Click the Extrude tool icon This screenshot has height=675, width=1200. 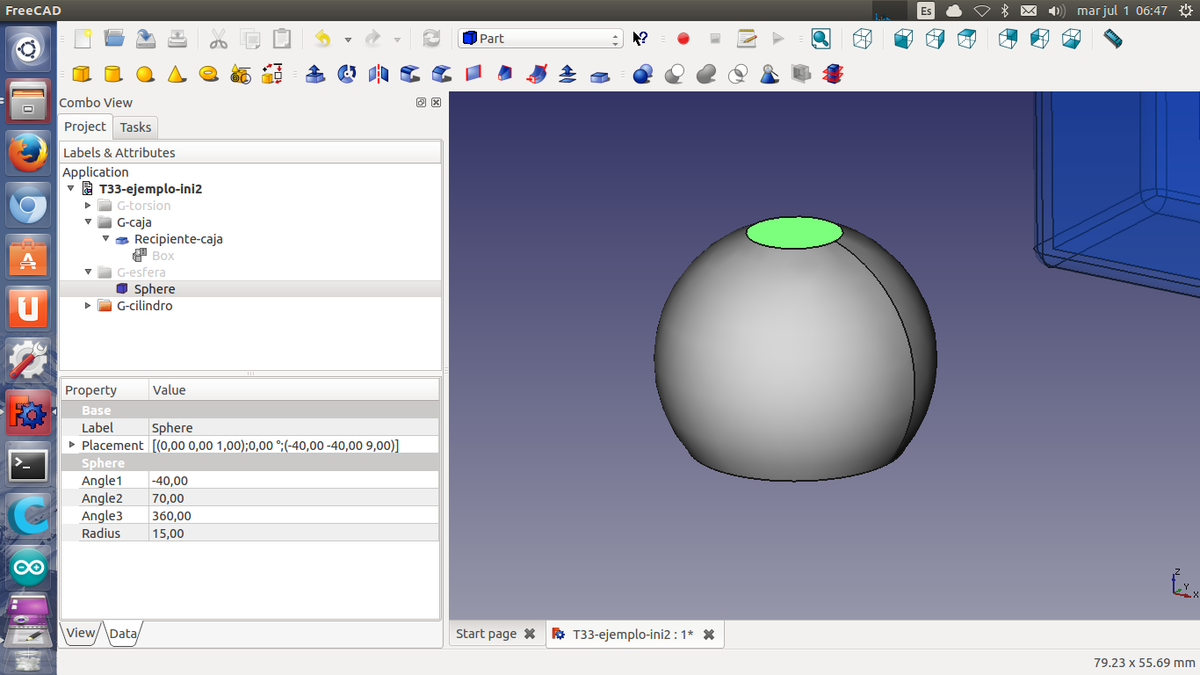click(315, 74)
